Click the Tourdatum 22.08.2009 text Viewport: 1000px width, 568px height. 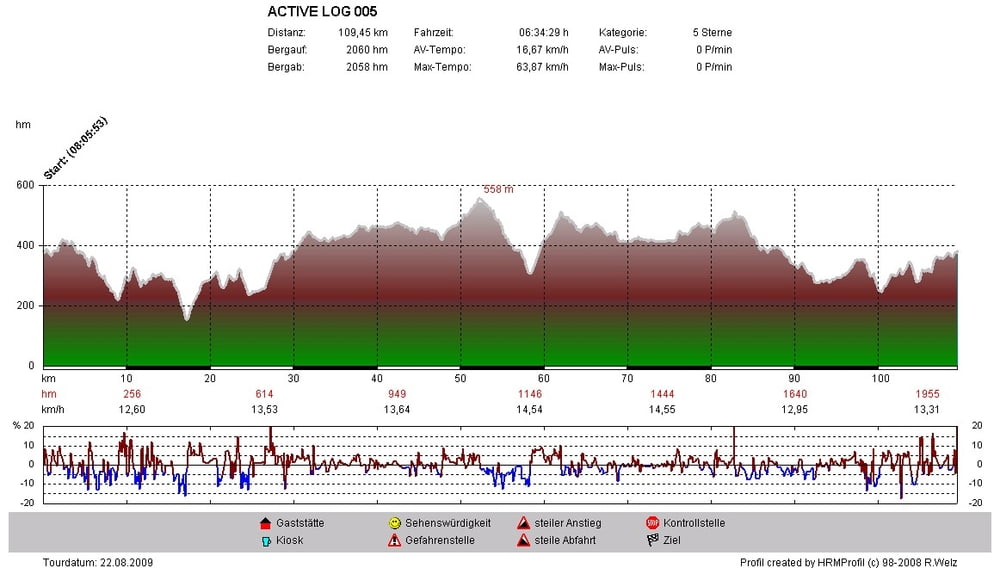[98, 562]
